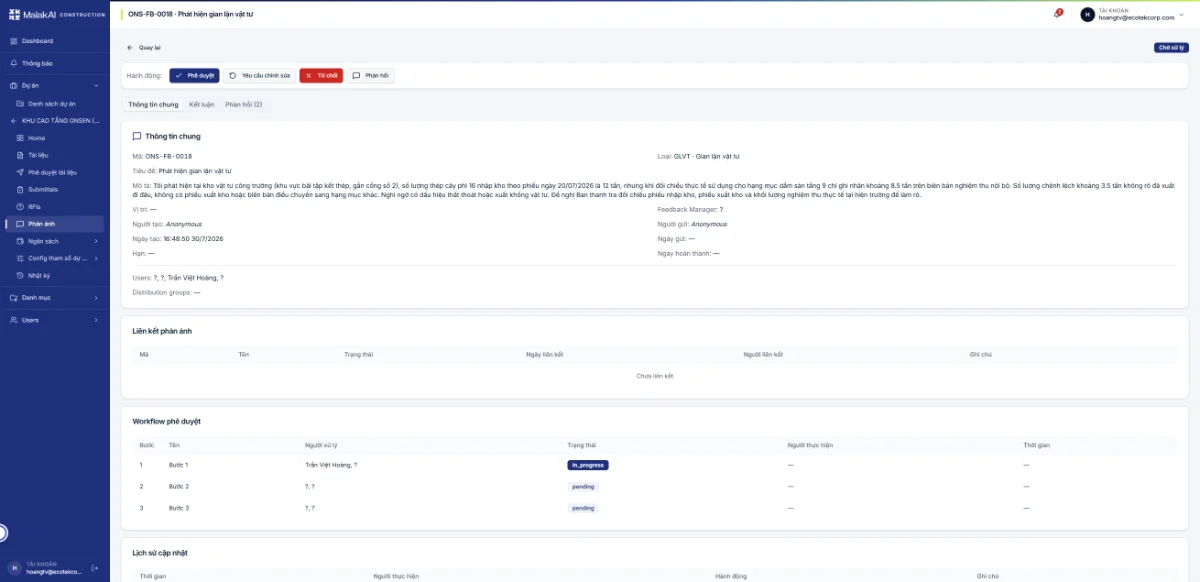Click the in_progress status badge for Bước 1
This screenshot has width=1200, height=582.
(588, 465)
